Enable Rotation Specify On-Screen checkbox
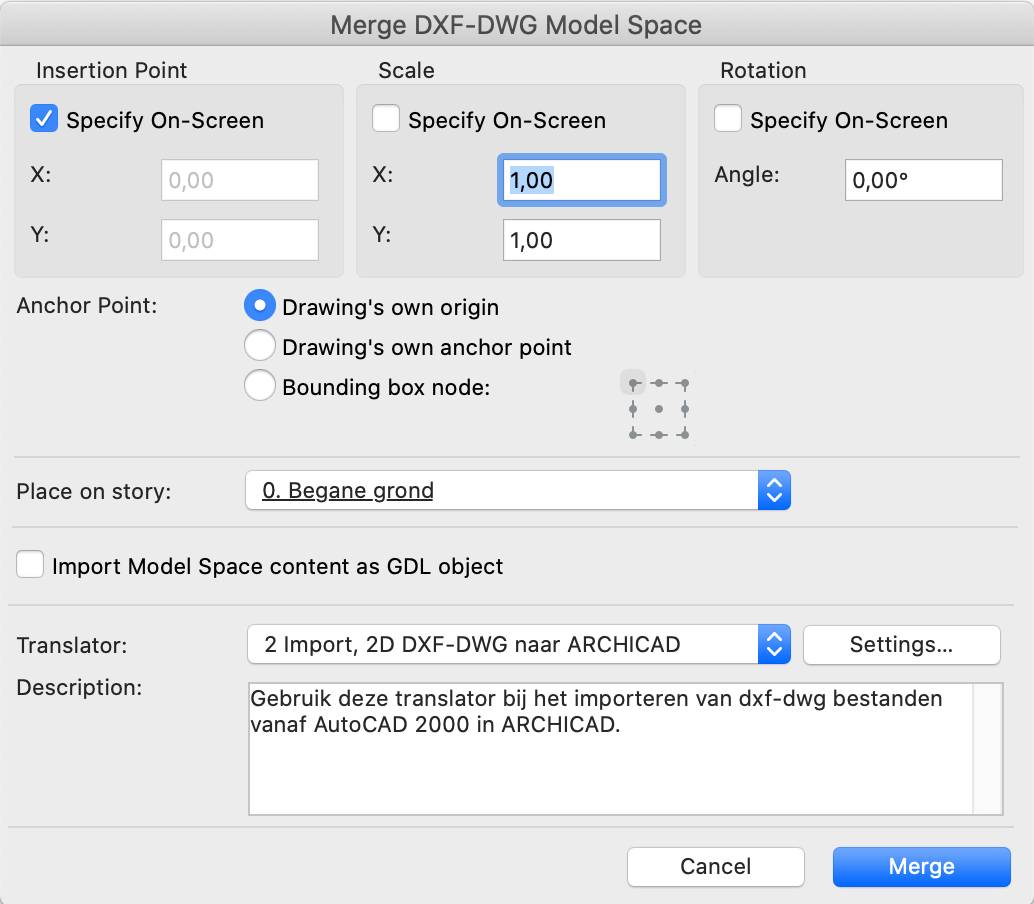Screen dimensions: 1034x904 (728, 119)
